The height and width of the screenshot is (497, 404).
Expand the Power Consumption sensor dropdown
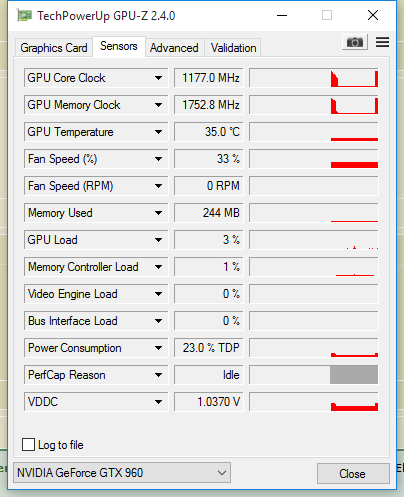158,348
